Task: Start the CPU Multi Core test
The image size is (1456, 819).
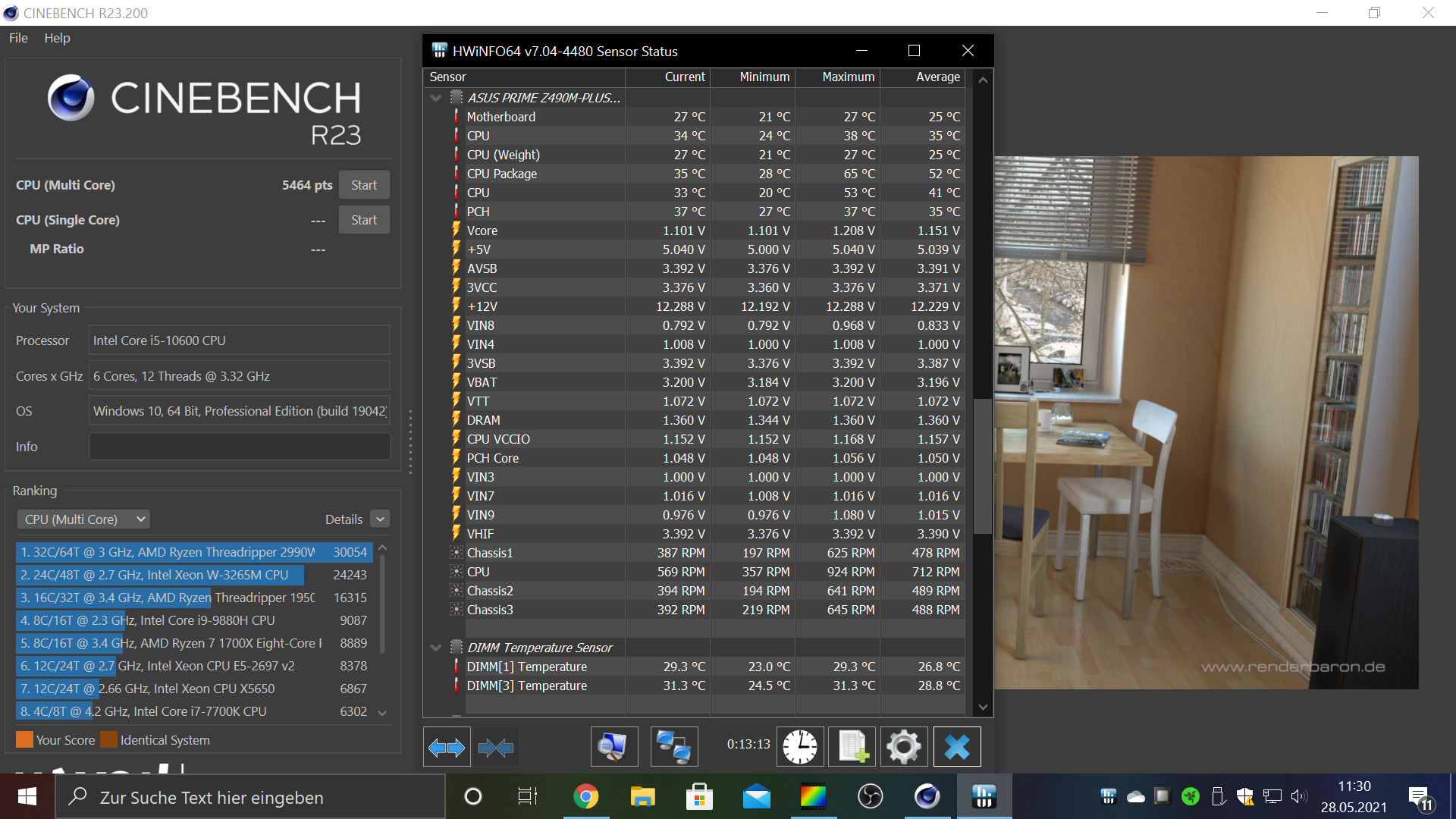Action: 364,185
